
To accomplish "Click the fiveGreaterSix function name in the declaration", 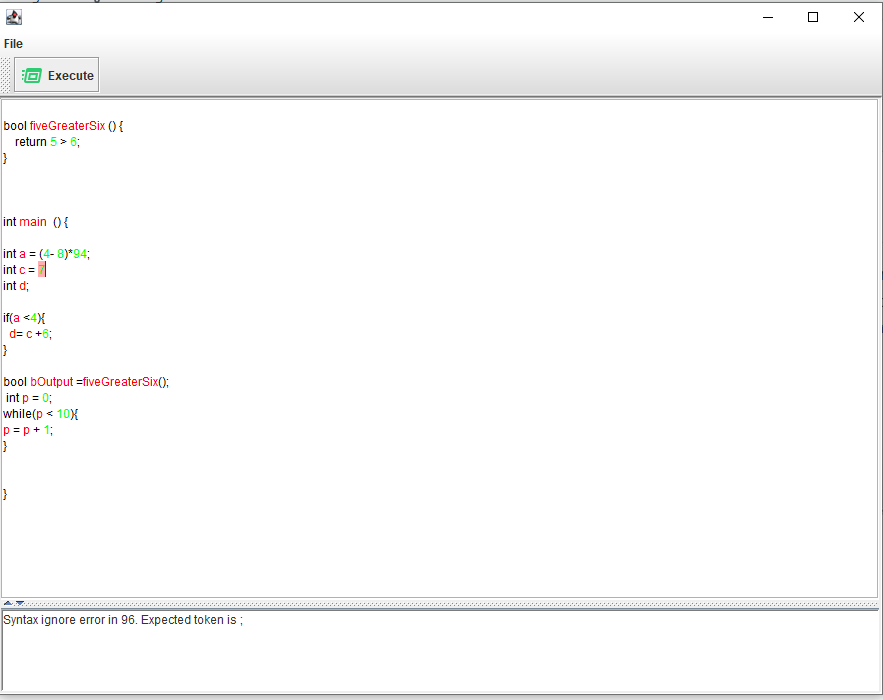I will point(67,126).
